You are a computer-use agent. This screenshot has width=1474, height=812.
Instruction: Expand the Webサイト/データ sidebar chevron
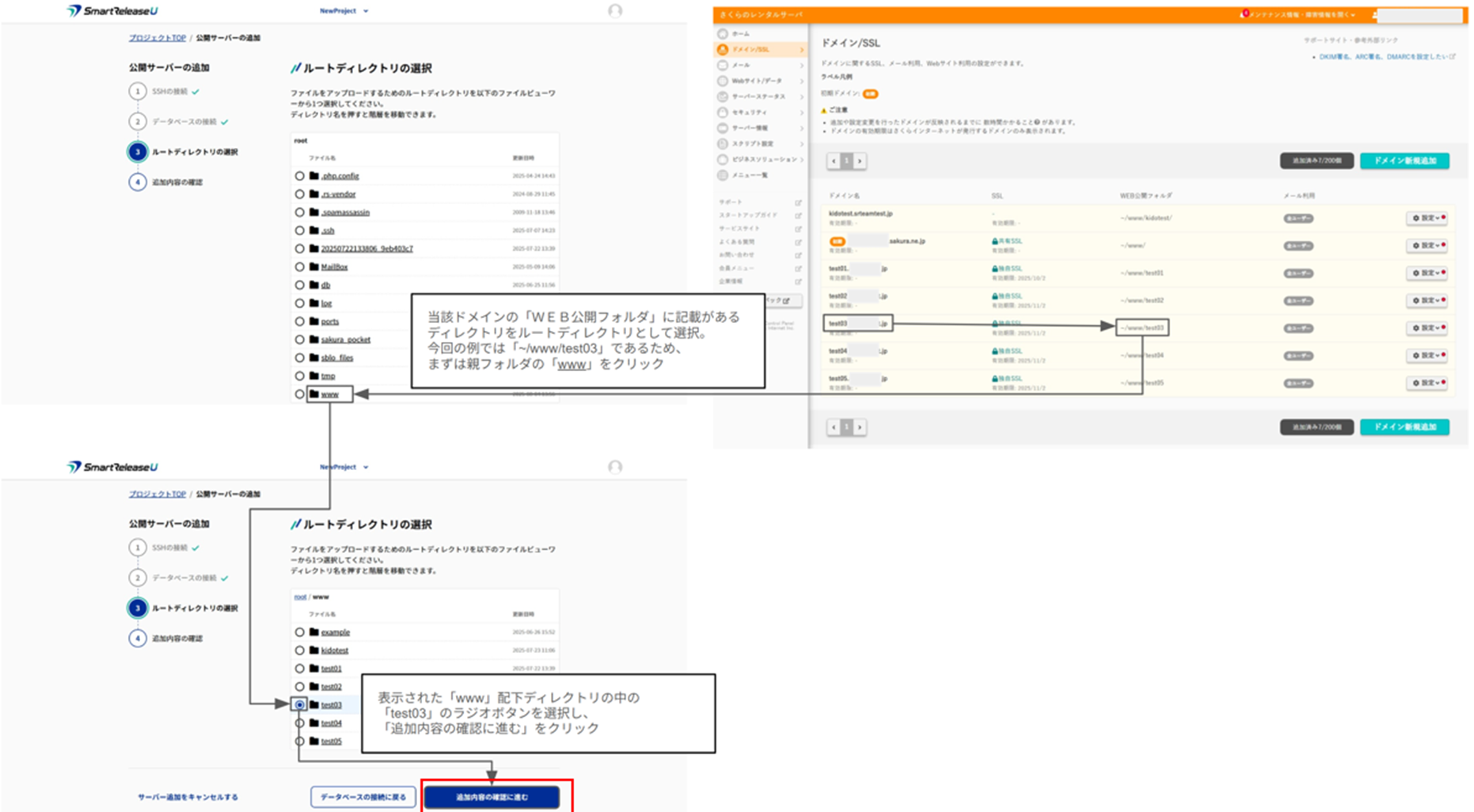click(801, 81)
